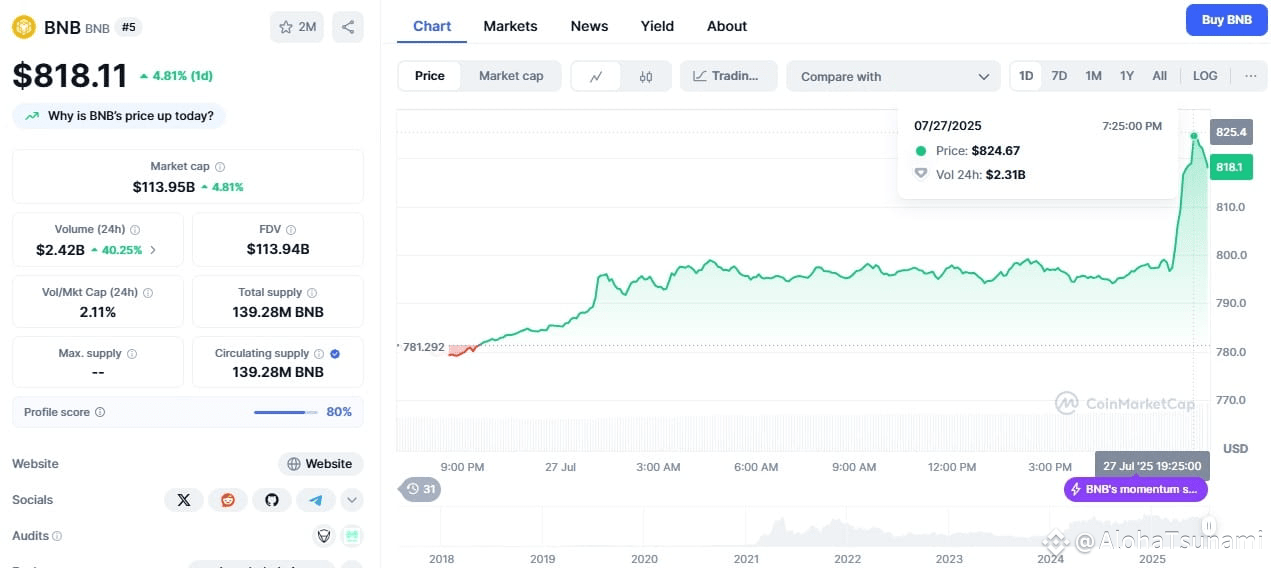
Task: Open the Reddit social icon
Action: (x=228, y=500)
